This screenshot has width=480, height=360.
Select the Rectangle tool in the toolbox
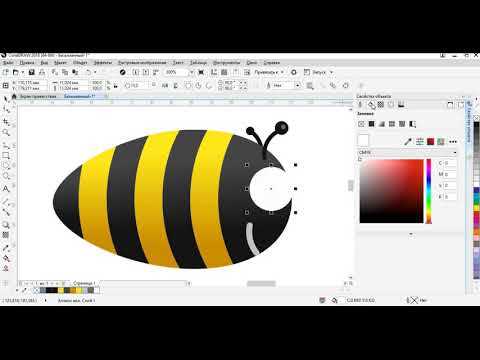point(6,155)
